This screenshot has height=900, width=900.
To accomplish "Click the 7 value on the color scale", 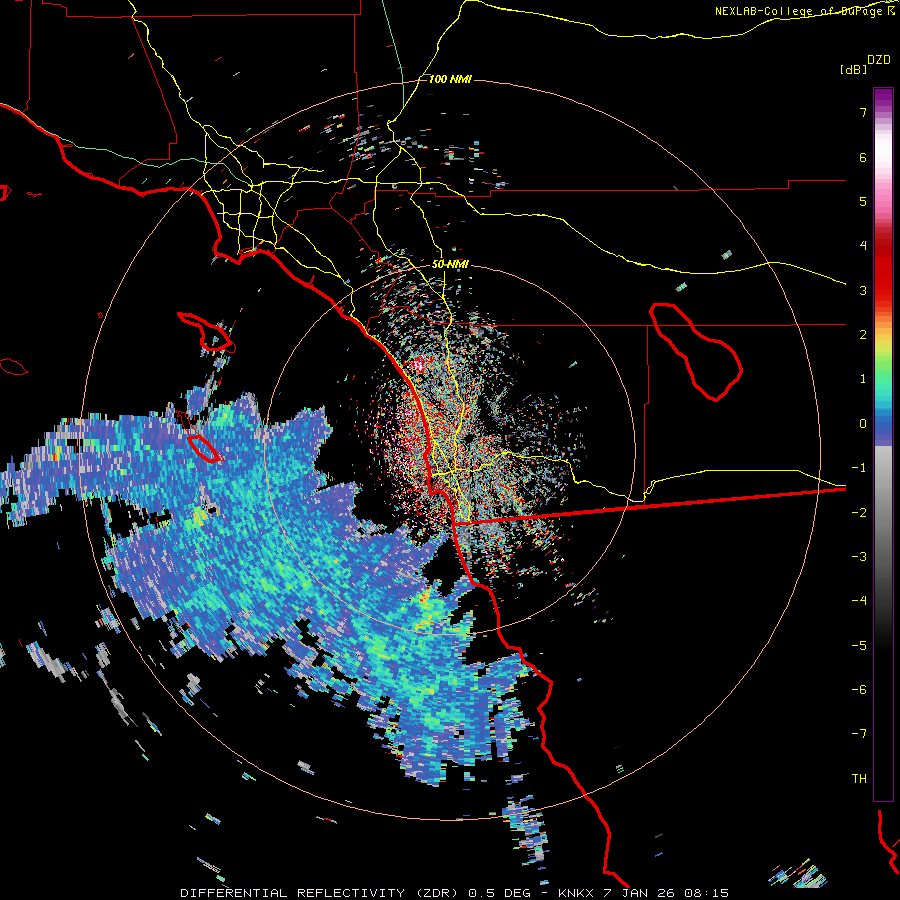I will click(863, 112).
